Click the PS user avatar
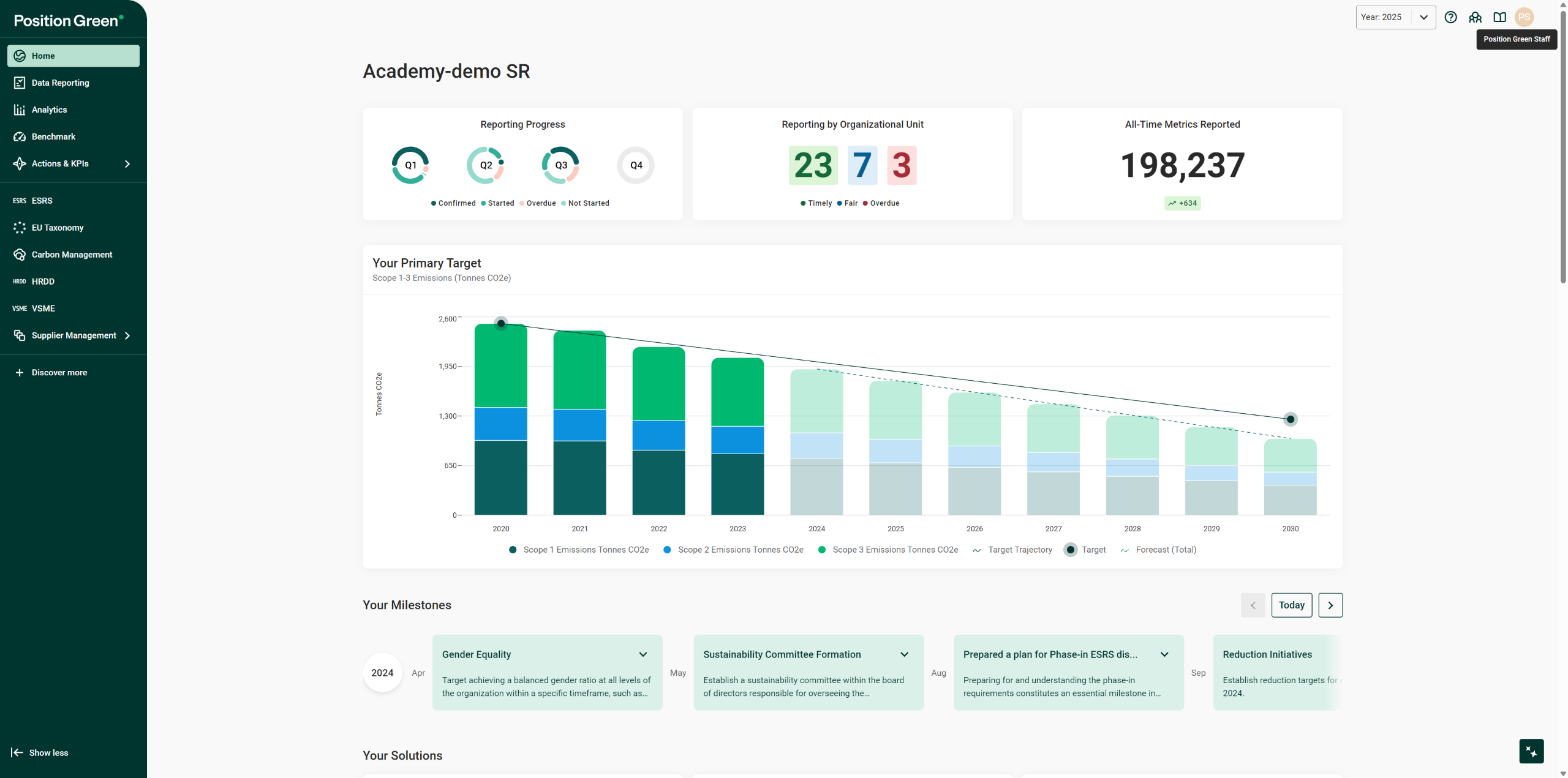 pyautogui.click(x=1524, y=17)
